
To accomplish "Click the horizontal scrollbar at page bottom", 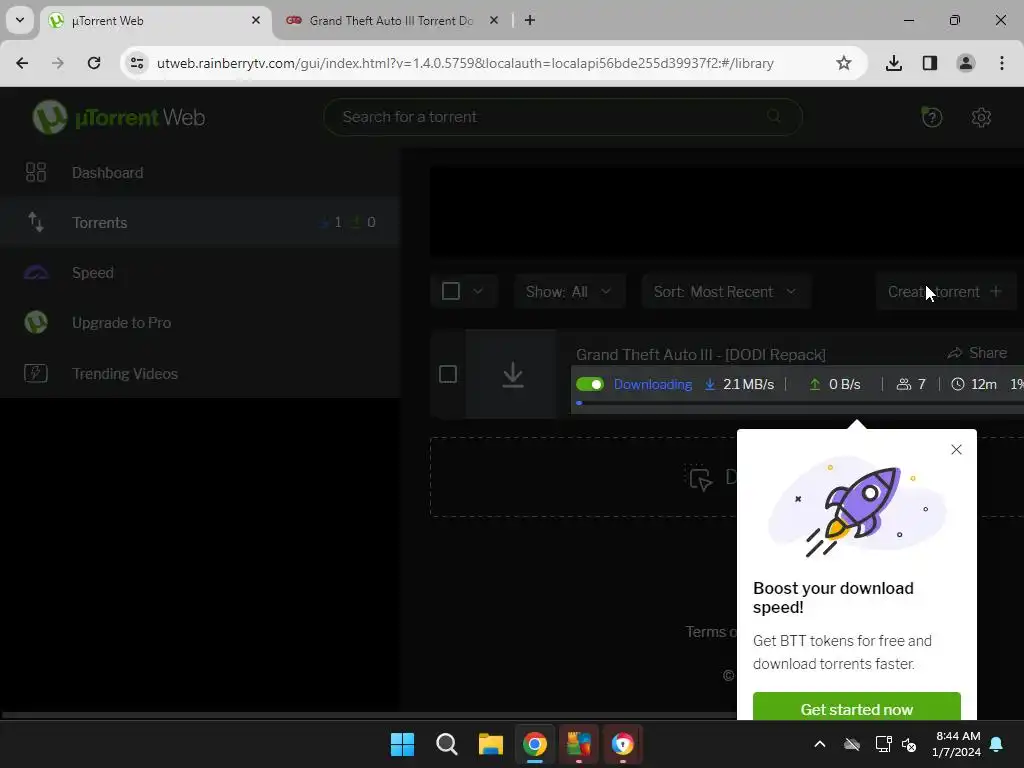I will (370, 716).
